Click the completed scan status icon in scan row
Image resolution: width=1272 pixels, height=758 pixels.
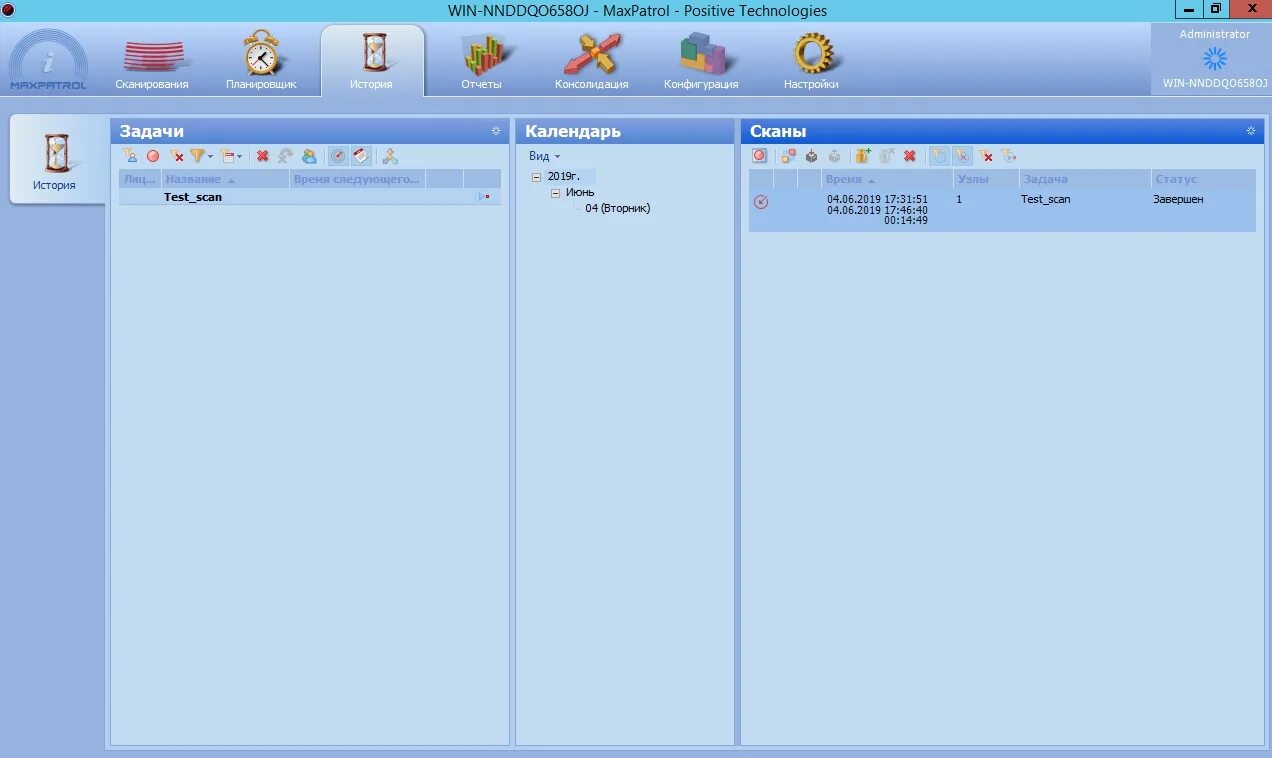[761, 202]
